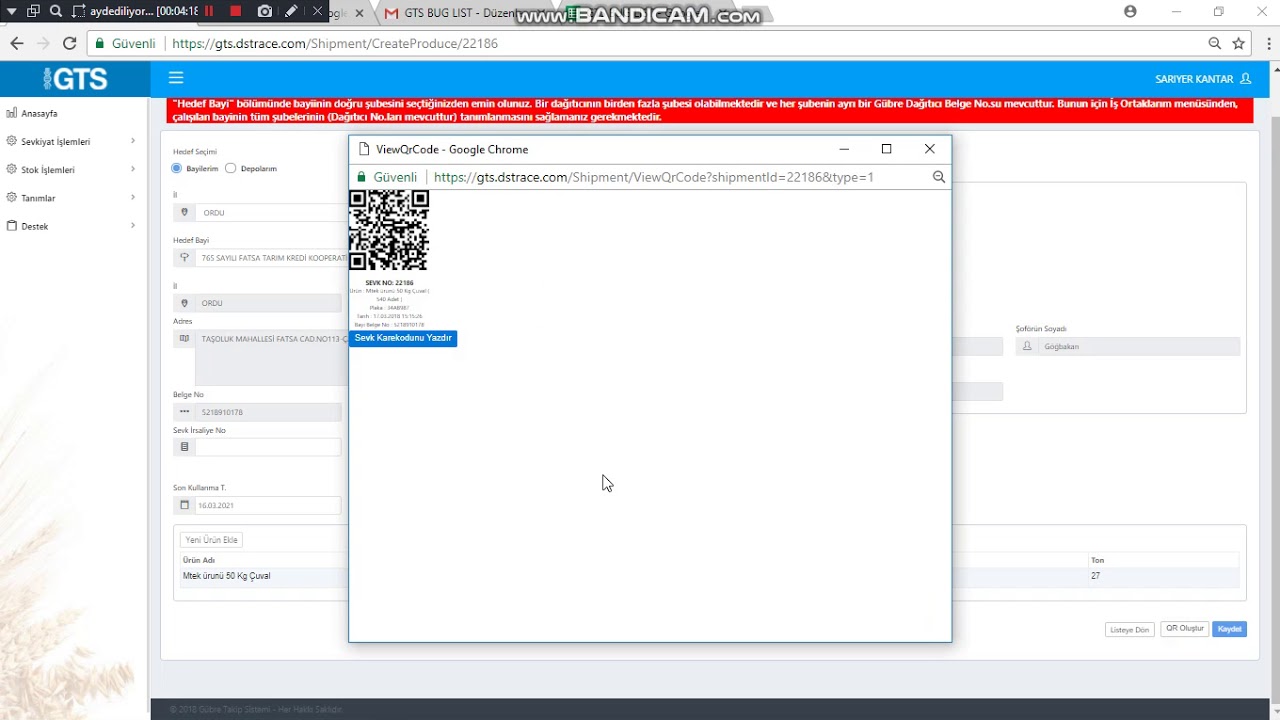Screen dimensions: 1280x720
Task: Close the ViewQrCode popup window
Action: pyautogui.click(x=930, y=149)
